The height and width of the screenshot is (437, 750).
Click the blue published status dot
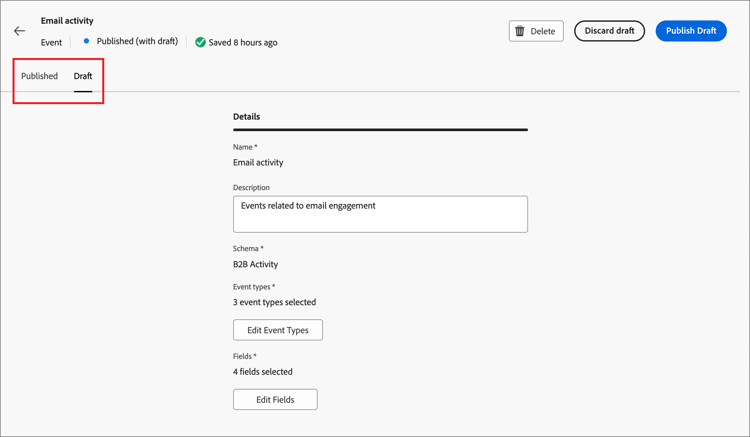(86, 42)
